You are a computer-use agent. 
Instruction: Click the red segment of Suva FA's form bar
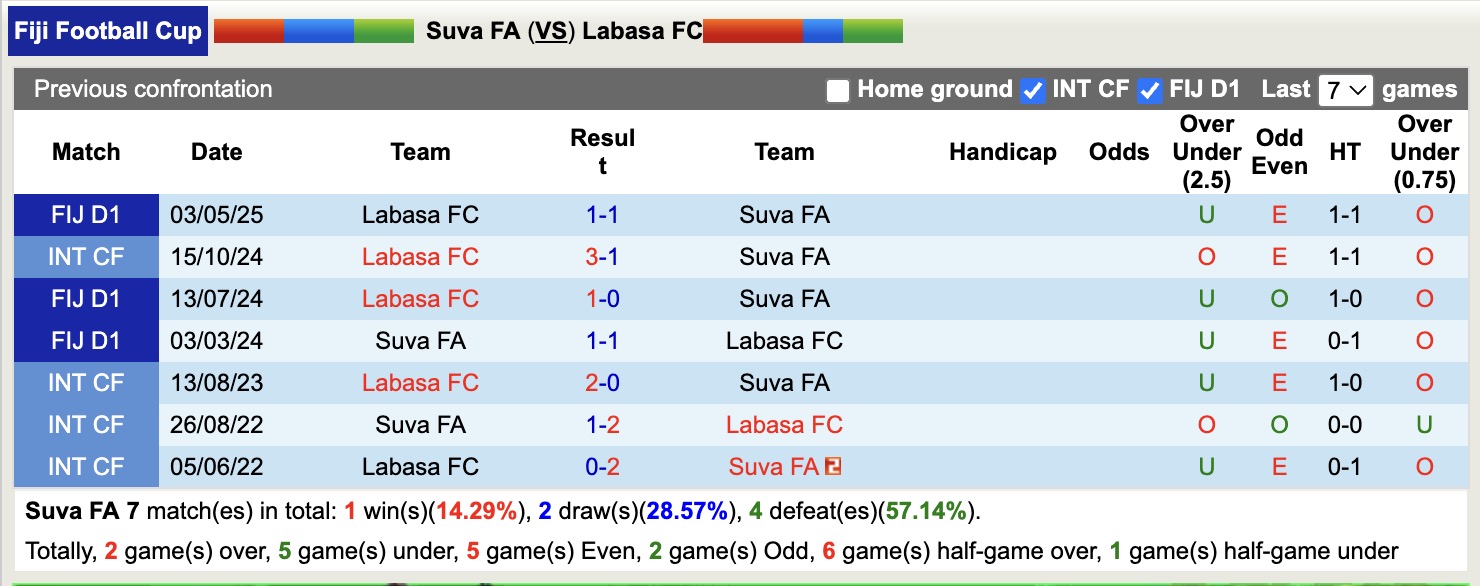(248, 31)
